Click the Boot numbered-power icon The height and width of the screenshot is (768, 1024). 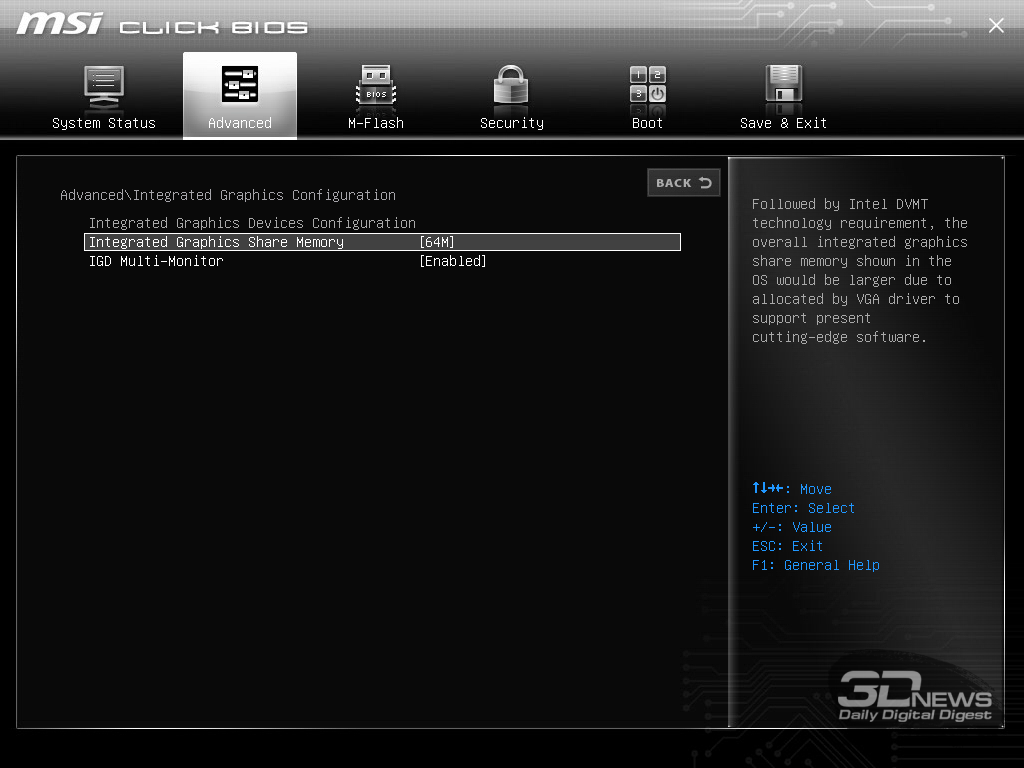point(647,86)
